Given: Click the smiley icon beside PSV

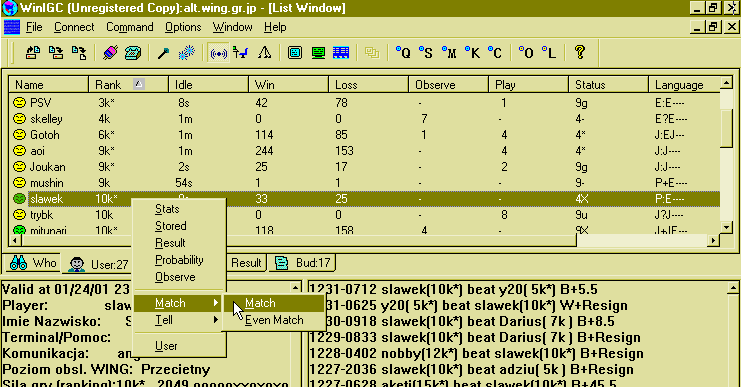Looking at the screenshot, I should click(x=19, y=103).
